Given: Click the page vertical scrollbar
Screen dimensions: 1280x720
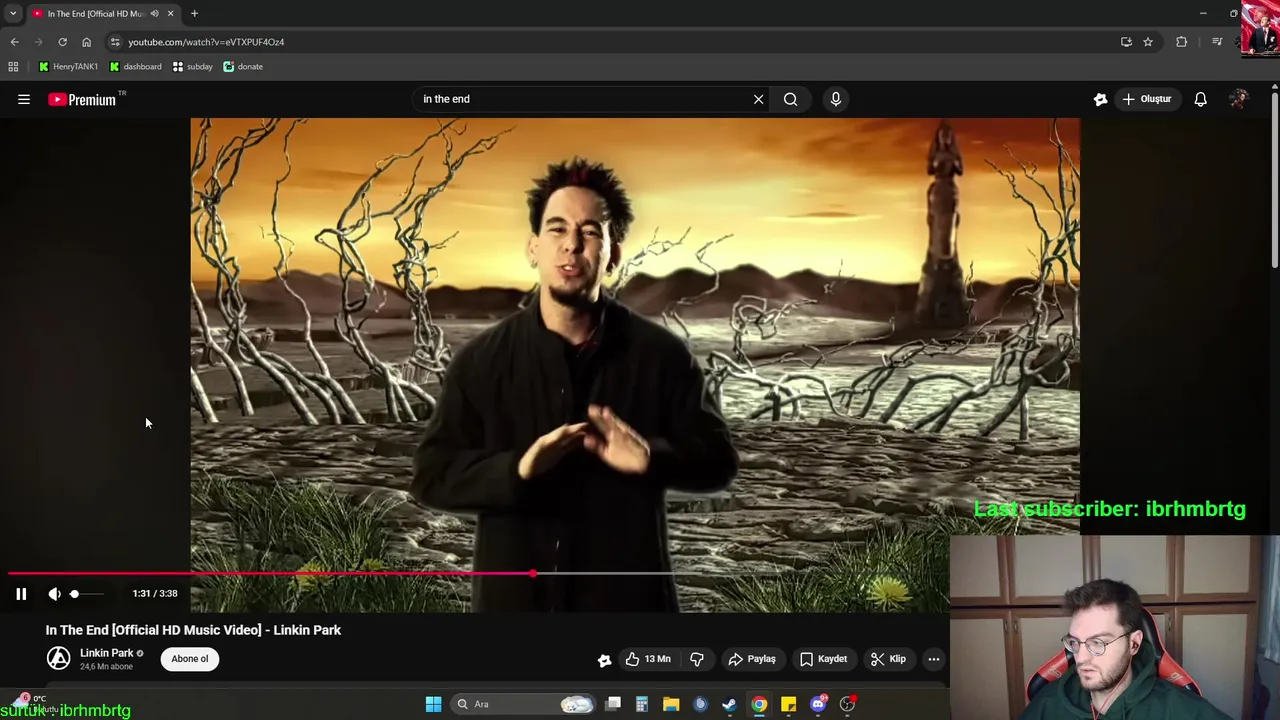Looking at the screenshot, I should (1275, 180).
